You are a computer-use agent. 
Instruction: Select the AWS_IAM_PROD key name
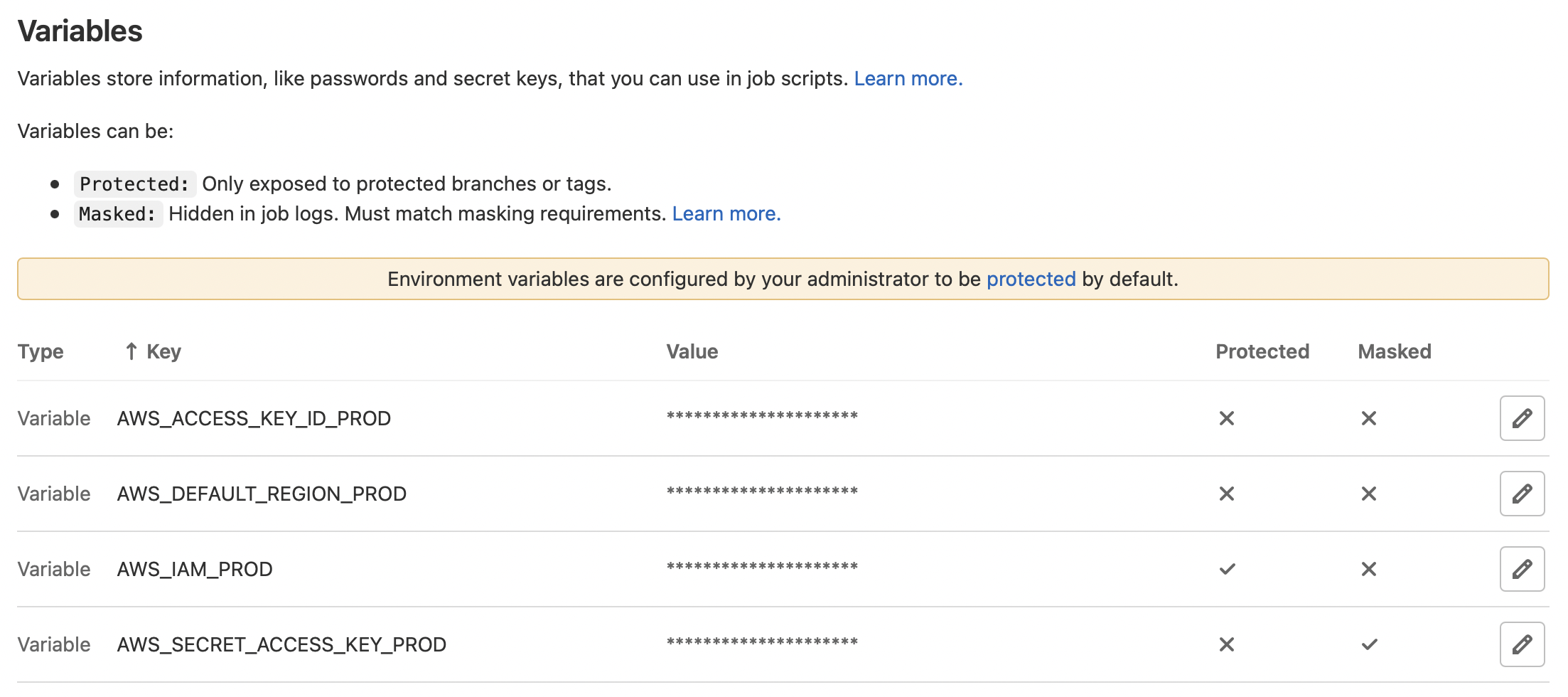point(195,569)
